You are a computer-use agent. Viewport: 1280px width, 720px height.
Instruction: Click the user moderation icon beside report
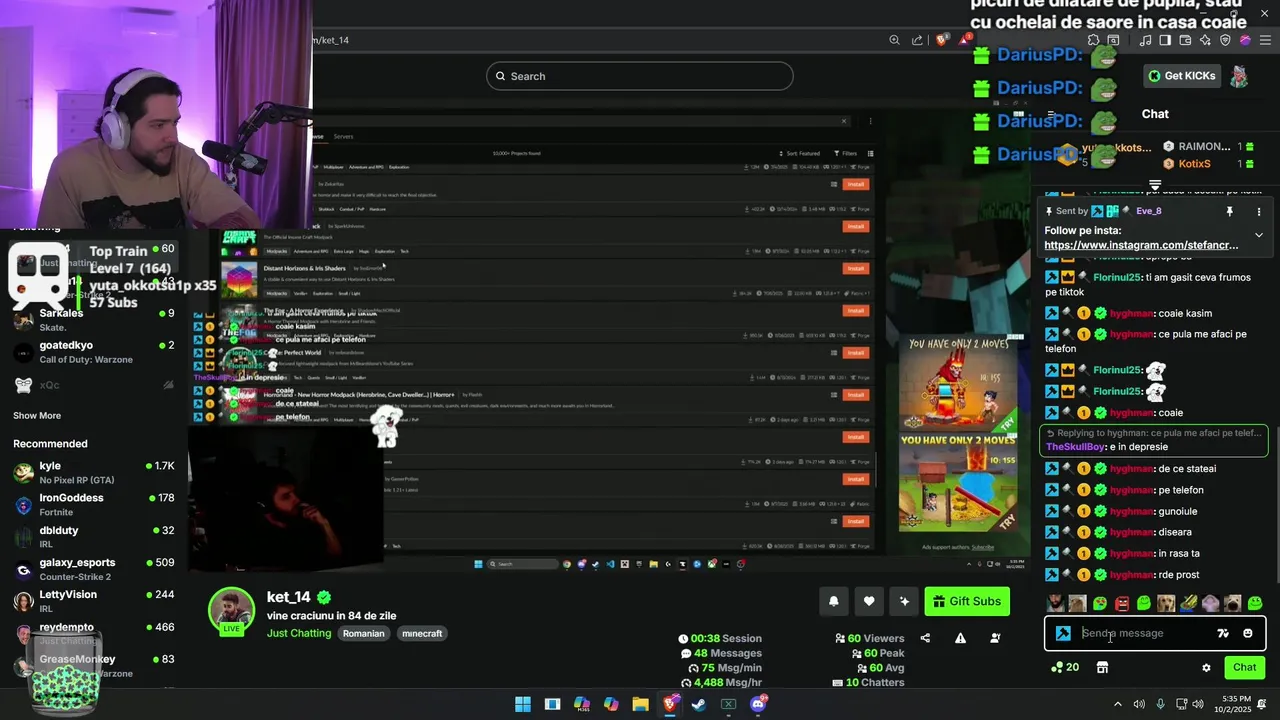(x=995, y=638)
